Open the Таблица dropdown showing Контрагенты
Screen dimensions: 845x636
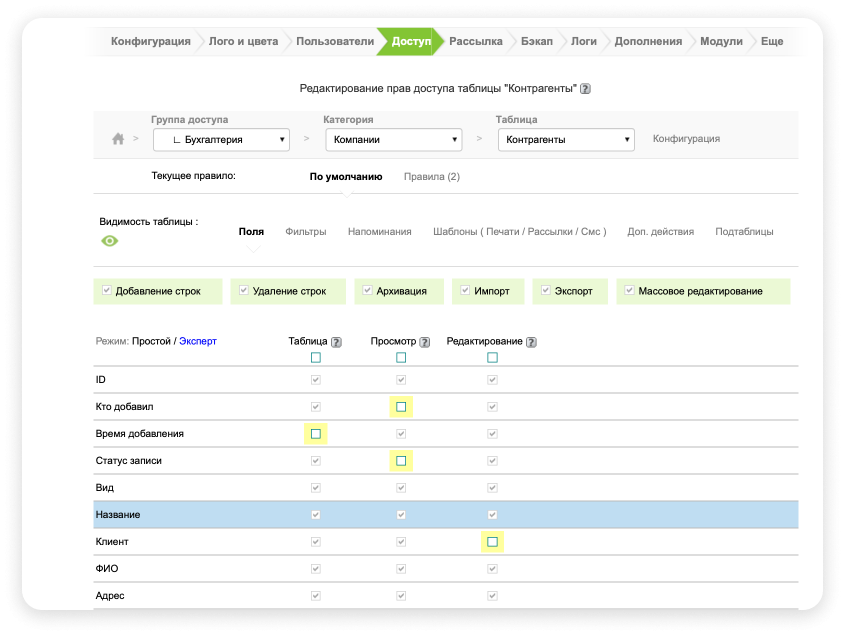[566, 140]
